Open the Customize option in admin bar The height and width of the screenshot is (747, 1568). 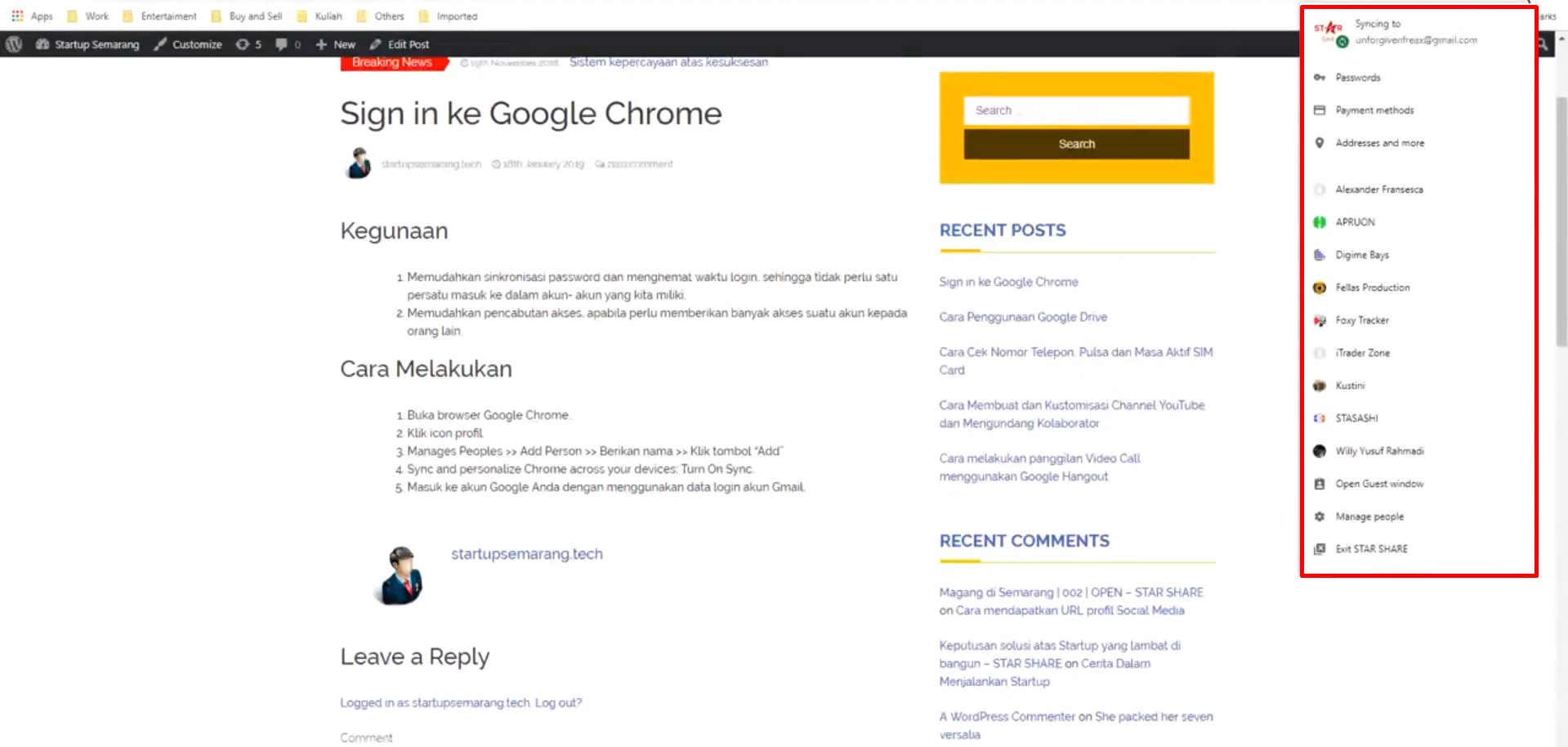coord(189,44)
